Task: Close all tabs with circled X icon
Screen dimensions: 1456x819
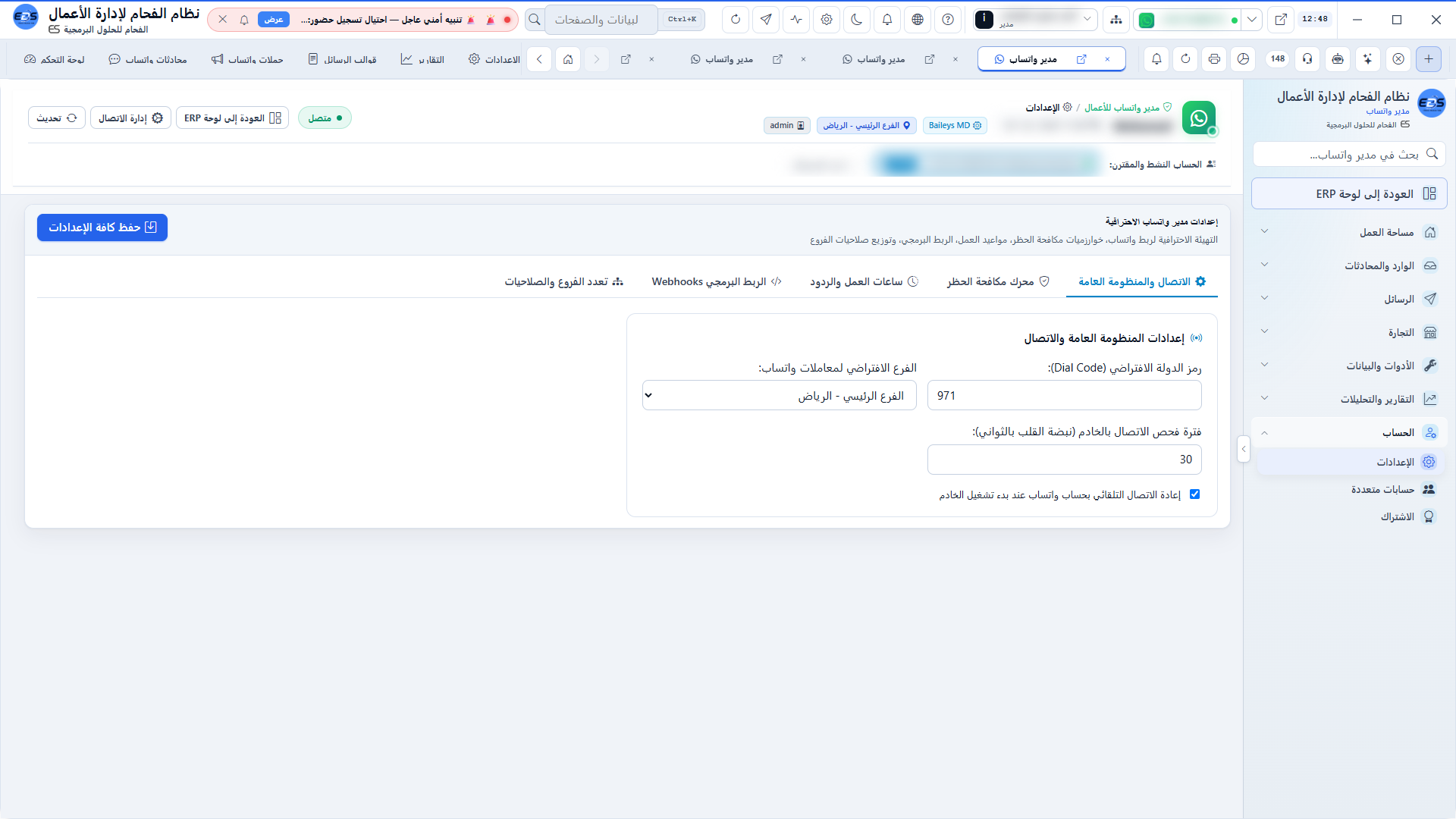Action: coord(1398,58)
